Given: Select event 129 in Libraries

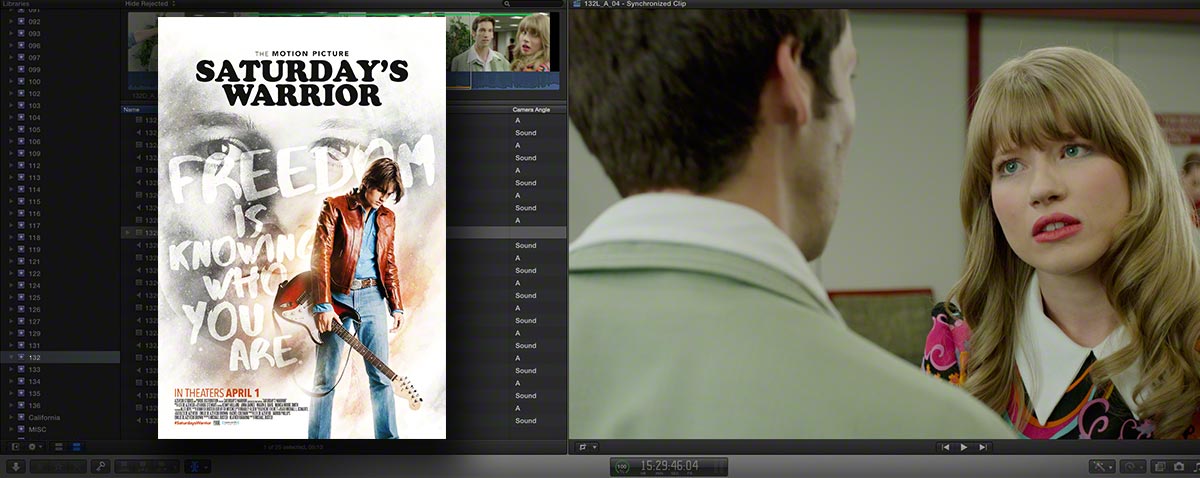Looking at the screenshot, I should click(60, 333).
